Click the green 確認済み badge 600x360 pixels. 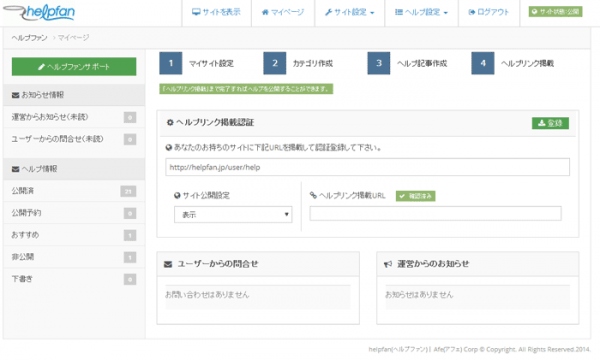pyautogui.click(x=416, y=196)
